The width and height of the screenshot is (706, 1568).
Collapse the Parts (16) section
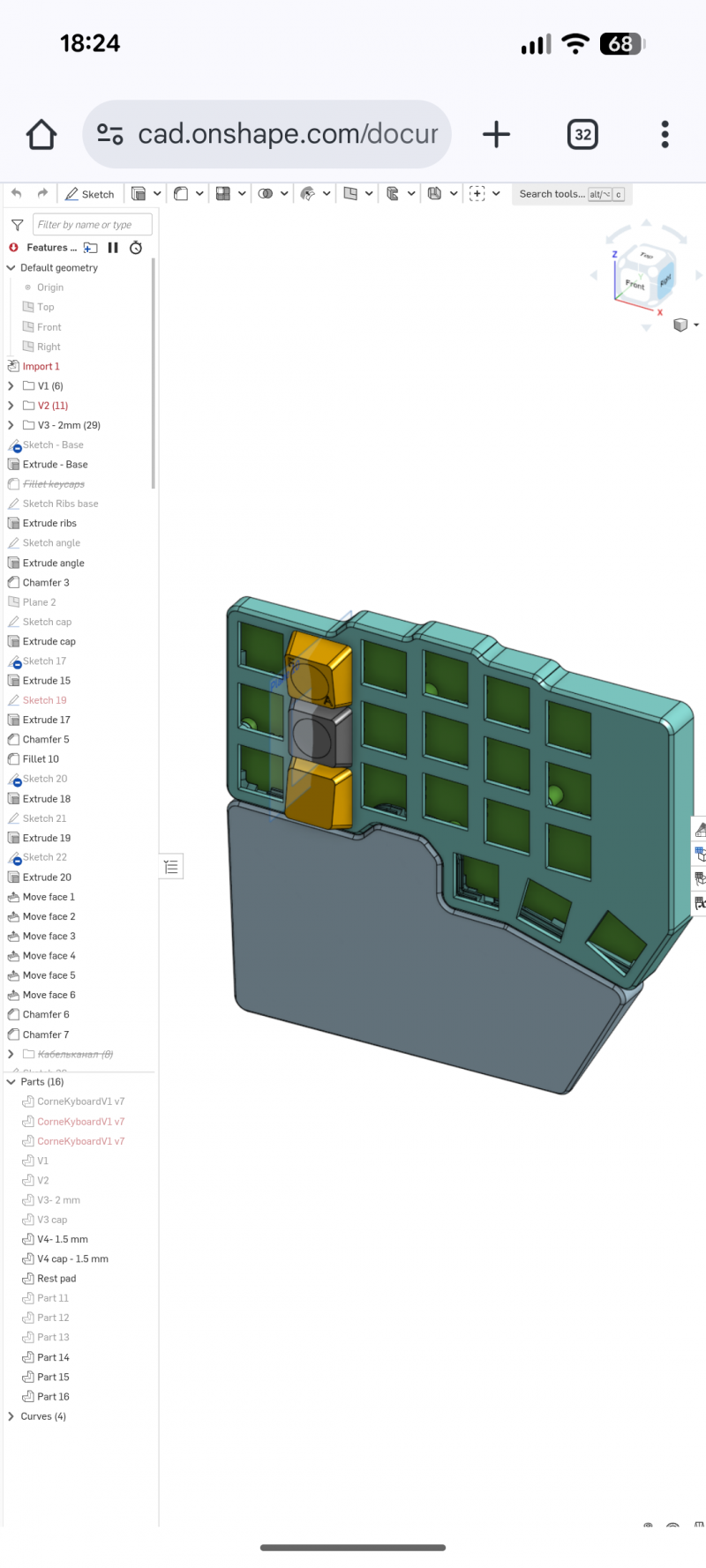click(11, 1082)
